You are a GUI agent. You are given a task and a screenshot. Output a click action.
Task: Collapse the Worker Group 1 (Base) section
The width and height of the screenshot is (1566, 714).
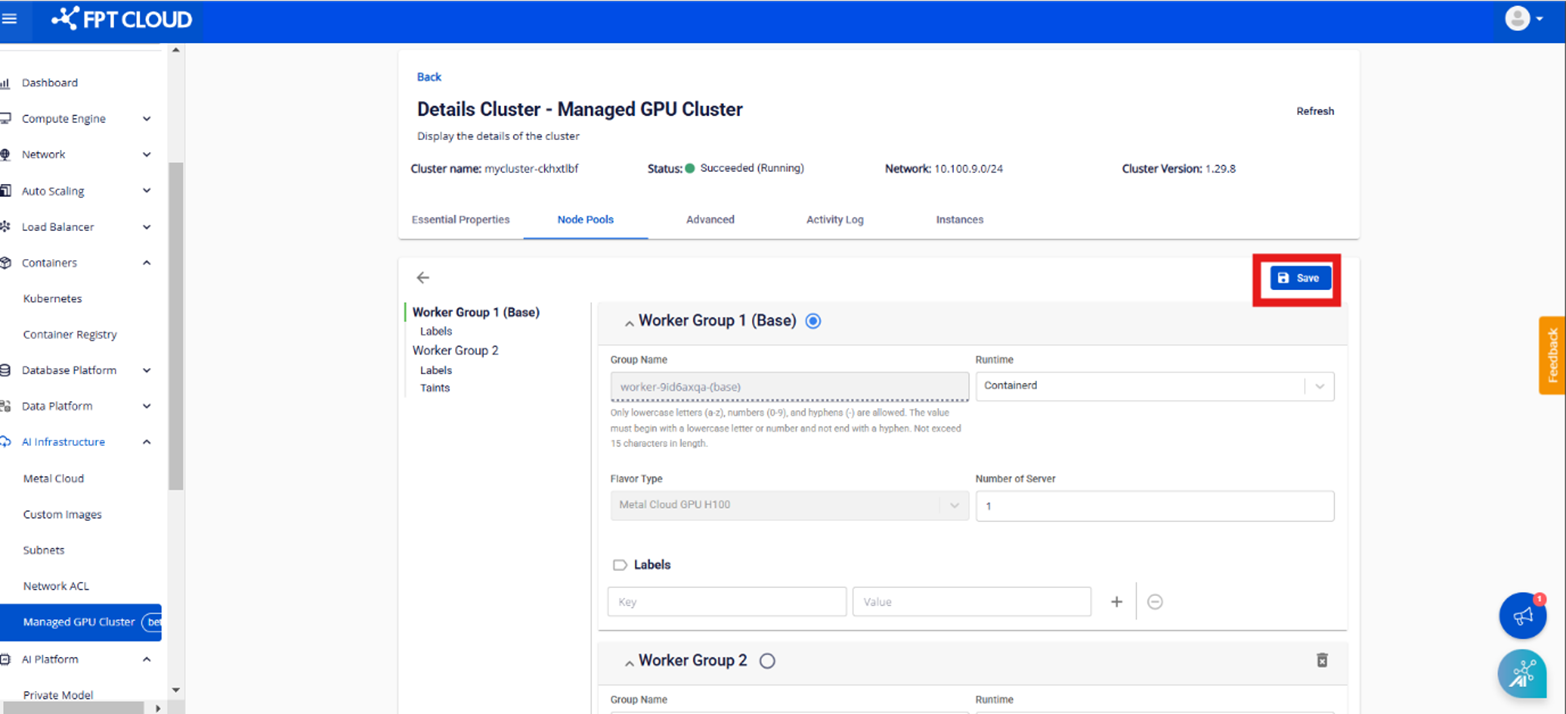[x=629, y=323]
